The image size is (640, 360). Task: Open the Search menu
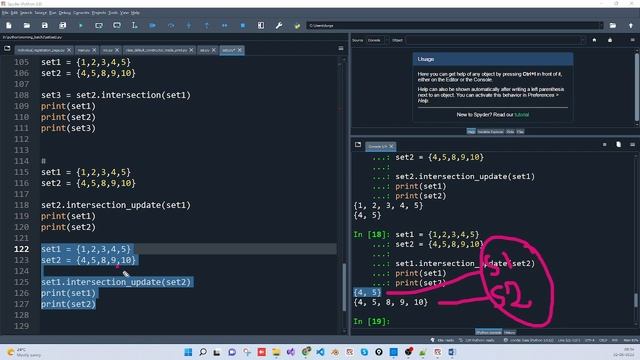click(26, 13)
